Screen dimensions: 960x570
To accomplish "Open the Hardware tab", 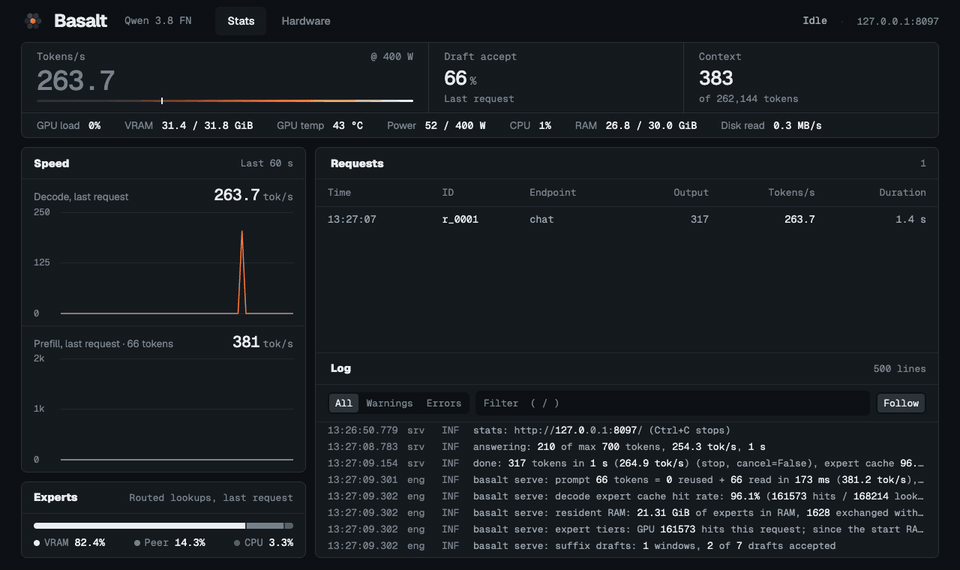I will 306,21.
